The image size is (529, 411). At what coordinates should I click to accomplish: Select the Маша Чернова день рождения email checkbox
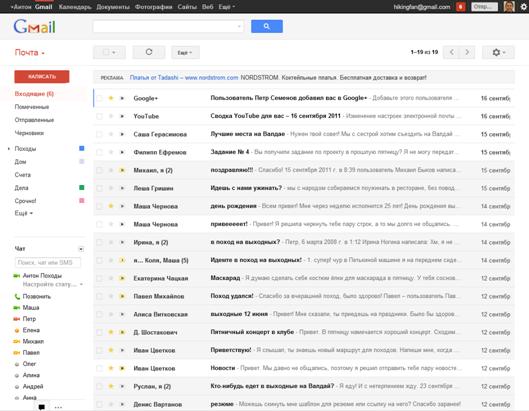tap(99, 206)
